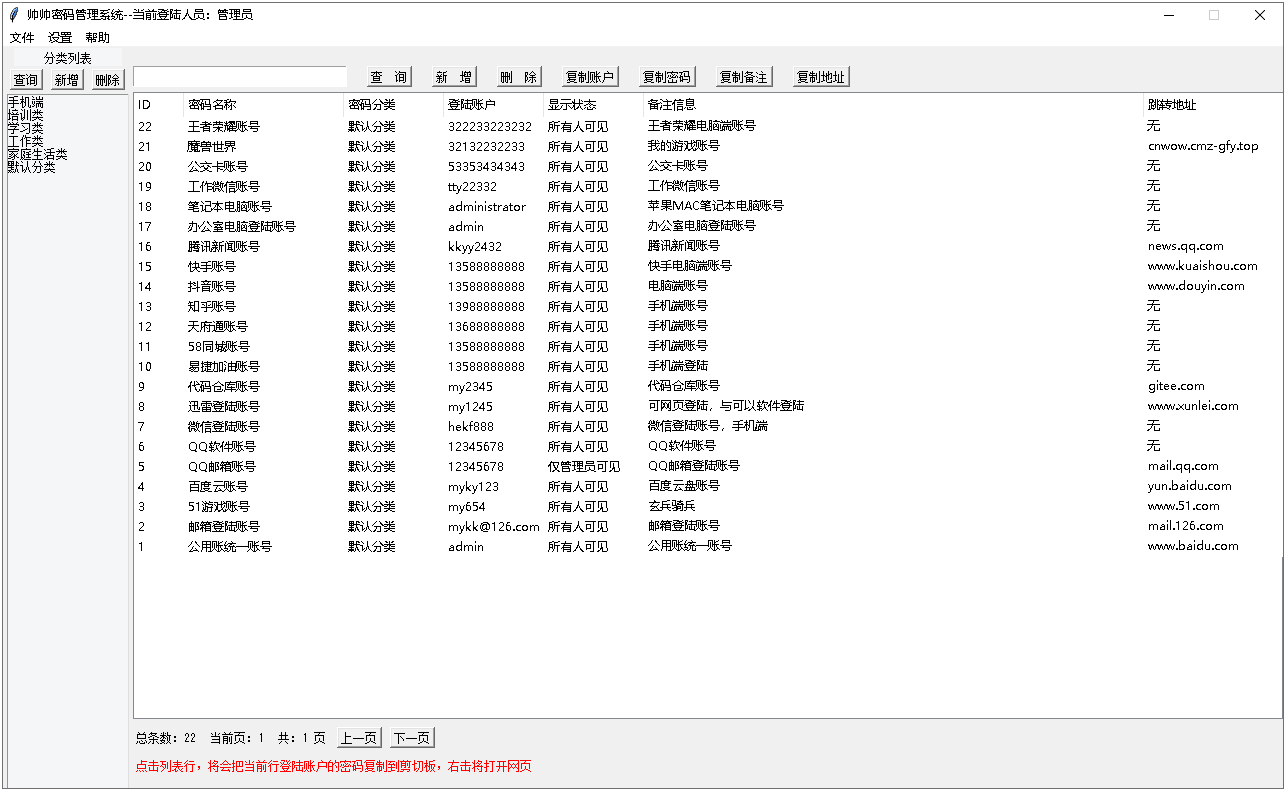Click the news.qq.com address cell
The image size is (1286, 792).
[x=1186, y=246]
